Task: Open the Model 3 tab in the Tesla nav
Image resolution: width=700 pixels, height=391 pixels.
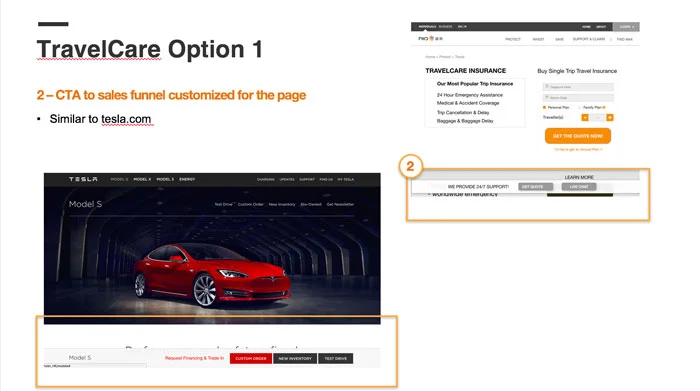Action: click(x=165, y=179)
